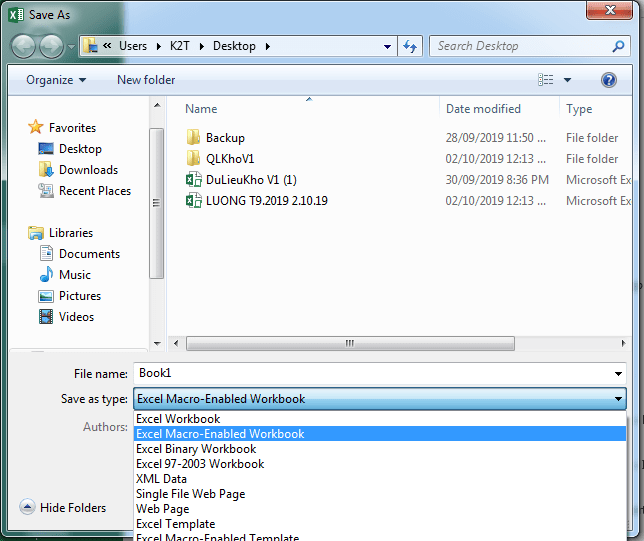Click the horizontal scrollbar thumb in file list
644x541 pixels.
(350, 343)
